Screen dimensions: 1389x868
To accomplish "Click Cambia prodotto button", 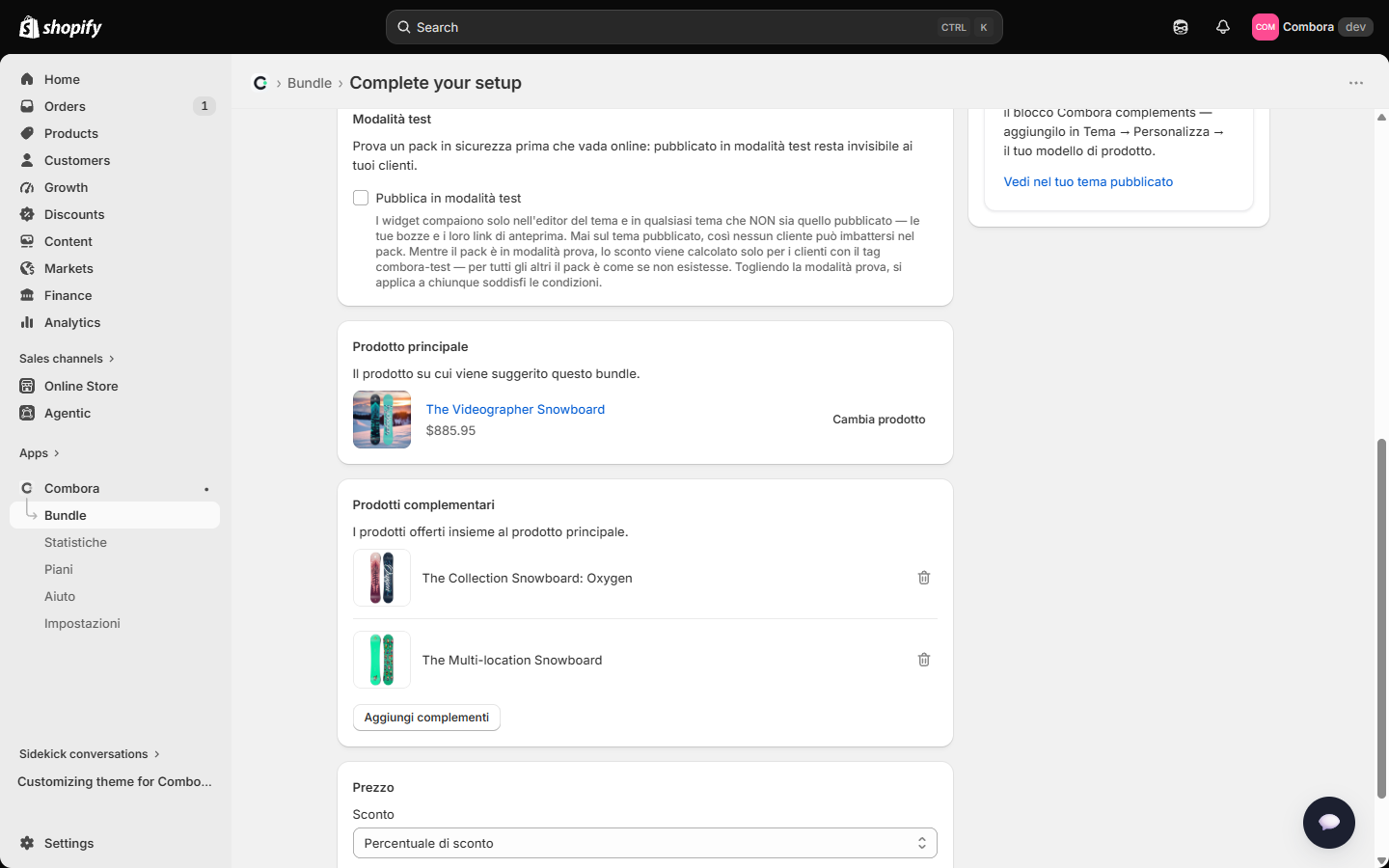I will click(x=879, y=420).
